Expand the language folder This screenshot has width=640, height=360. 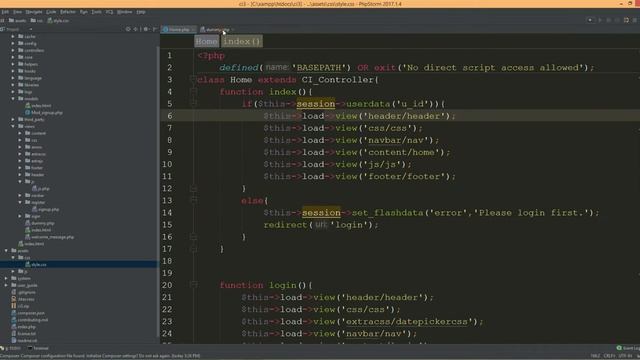pos(13,78)
